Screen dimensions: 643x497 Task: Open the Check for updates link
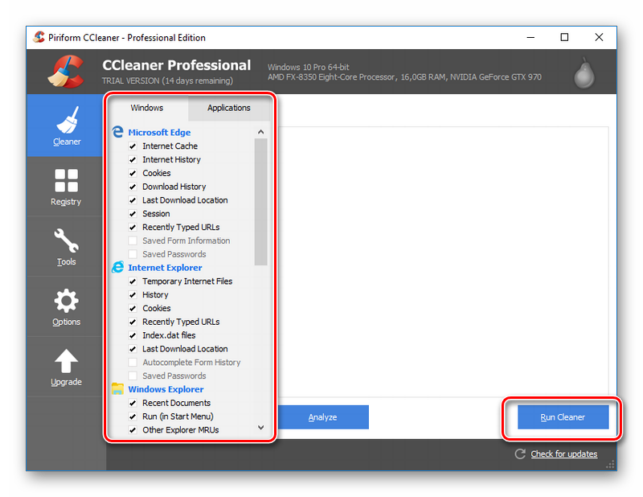coord(564,454)
